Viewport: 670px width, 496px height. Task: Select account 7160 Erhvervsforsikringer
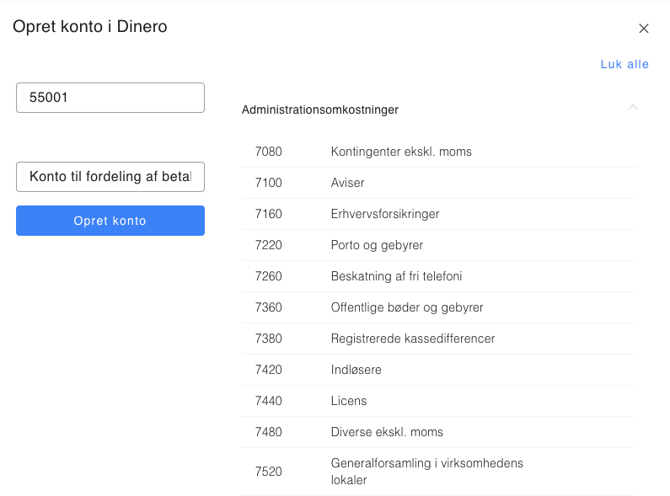click(439, 214)
